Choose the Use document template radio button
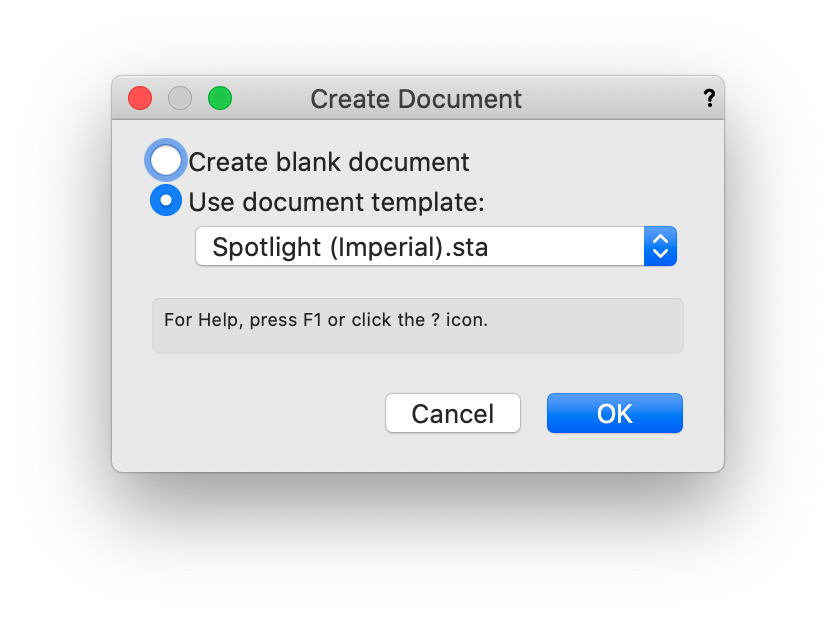 pos(166,201)
